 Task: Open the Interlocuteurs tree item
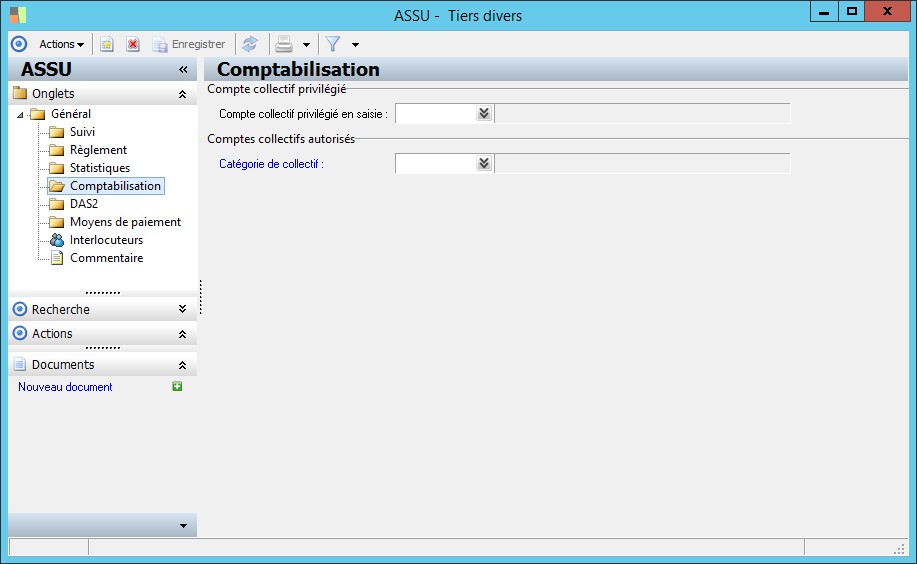pyautogui.click(x=106, y=240)
